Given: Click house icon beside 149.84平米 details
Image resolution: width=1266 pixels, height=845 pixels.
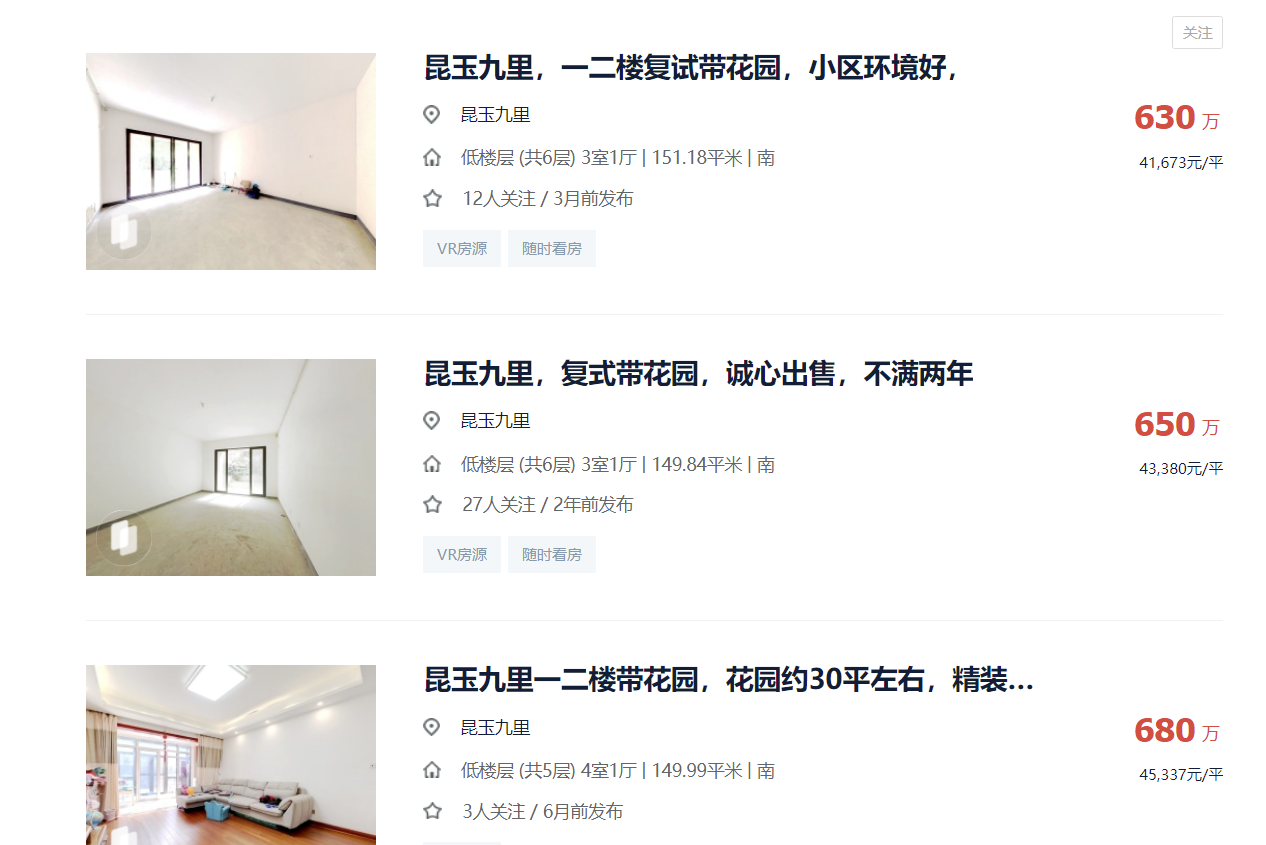Looking at the screenshot, I should coord(432,464).
